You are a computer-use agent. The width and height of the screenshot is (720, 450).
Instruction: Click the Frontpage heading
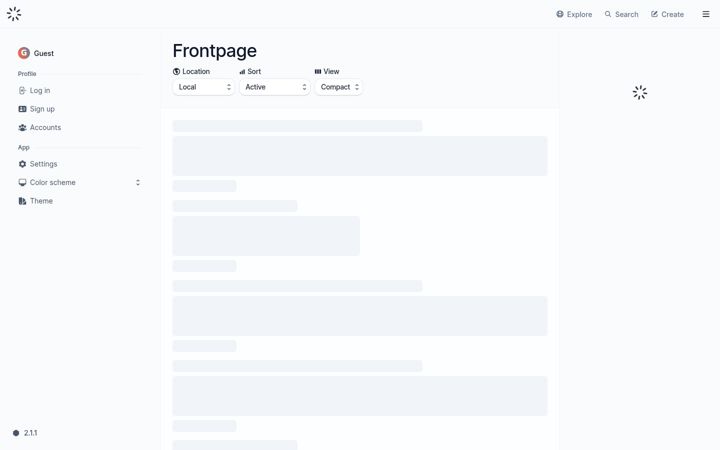point(214,51)
